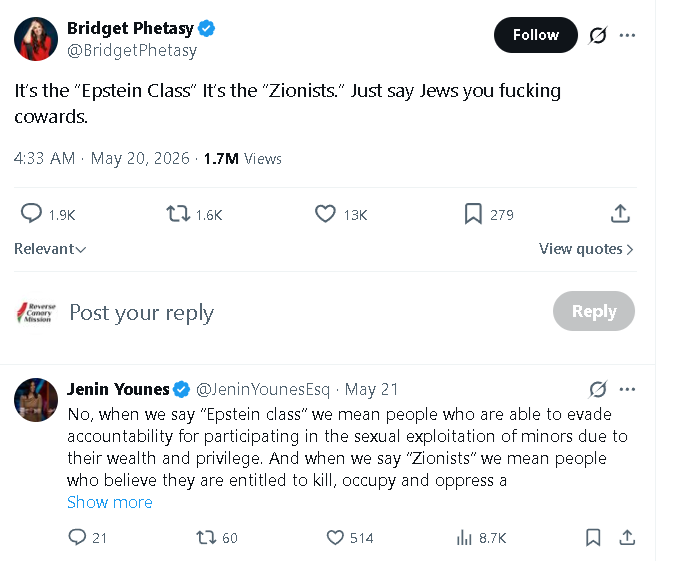The width and height of the screenshot is (686, 561).
Task: Repost the main post with 1.6K reposts
Action: [x=178, y=214]
